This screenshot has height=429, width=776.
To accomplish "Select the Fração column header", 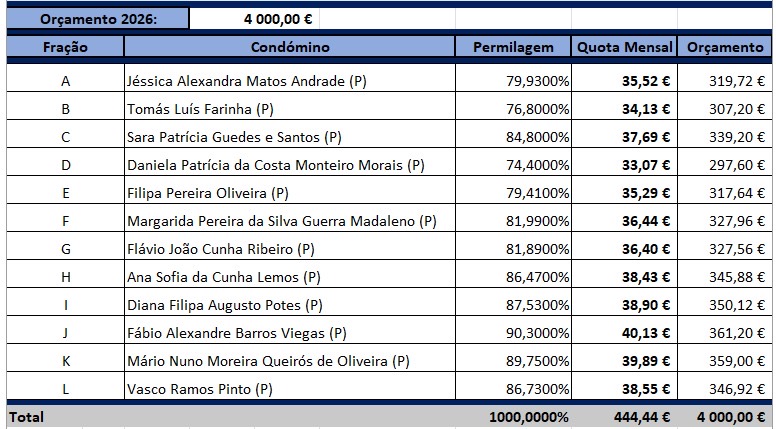I will click(x=65, y=47).
